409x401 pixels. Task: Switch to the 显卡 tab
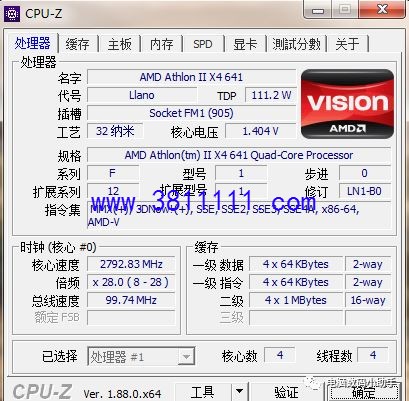coord(245,44)
